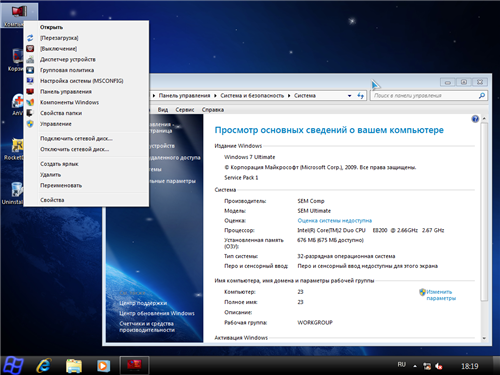Click the 18:19 taskbar clock
This screenshot has width=500, height=375.
tap(470, 366)
